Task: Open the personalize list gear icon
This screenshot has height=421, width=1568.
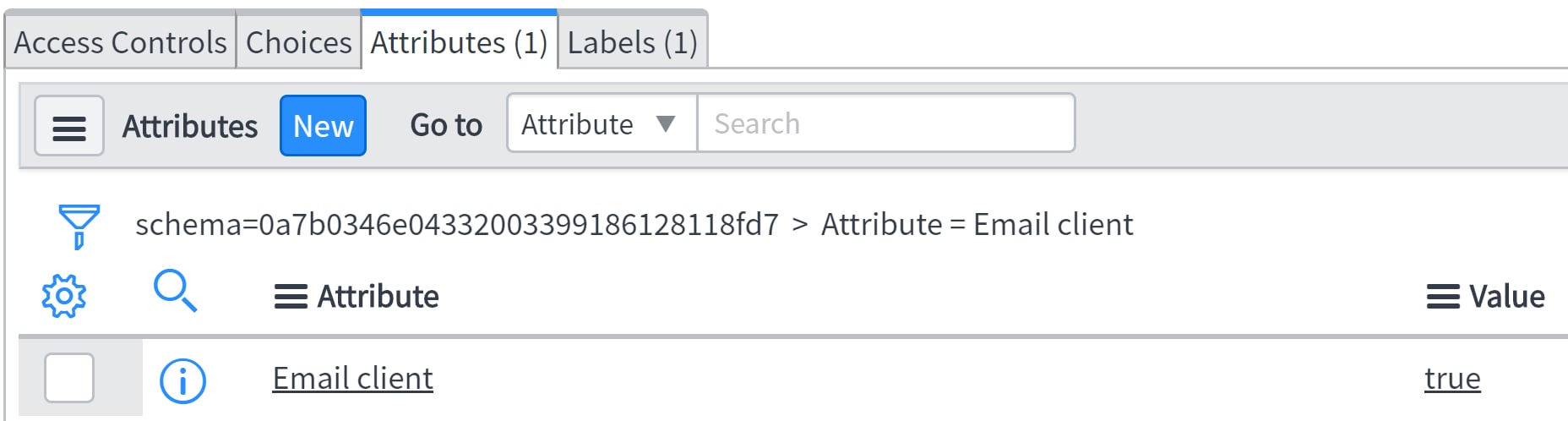Action: (x=64, y=296)
